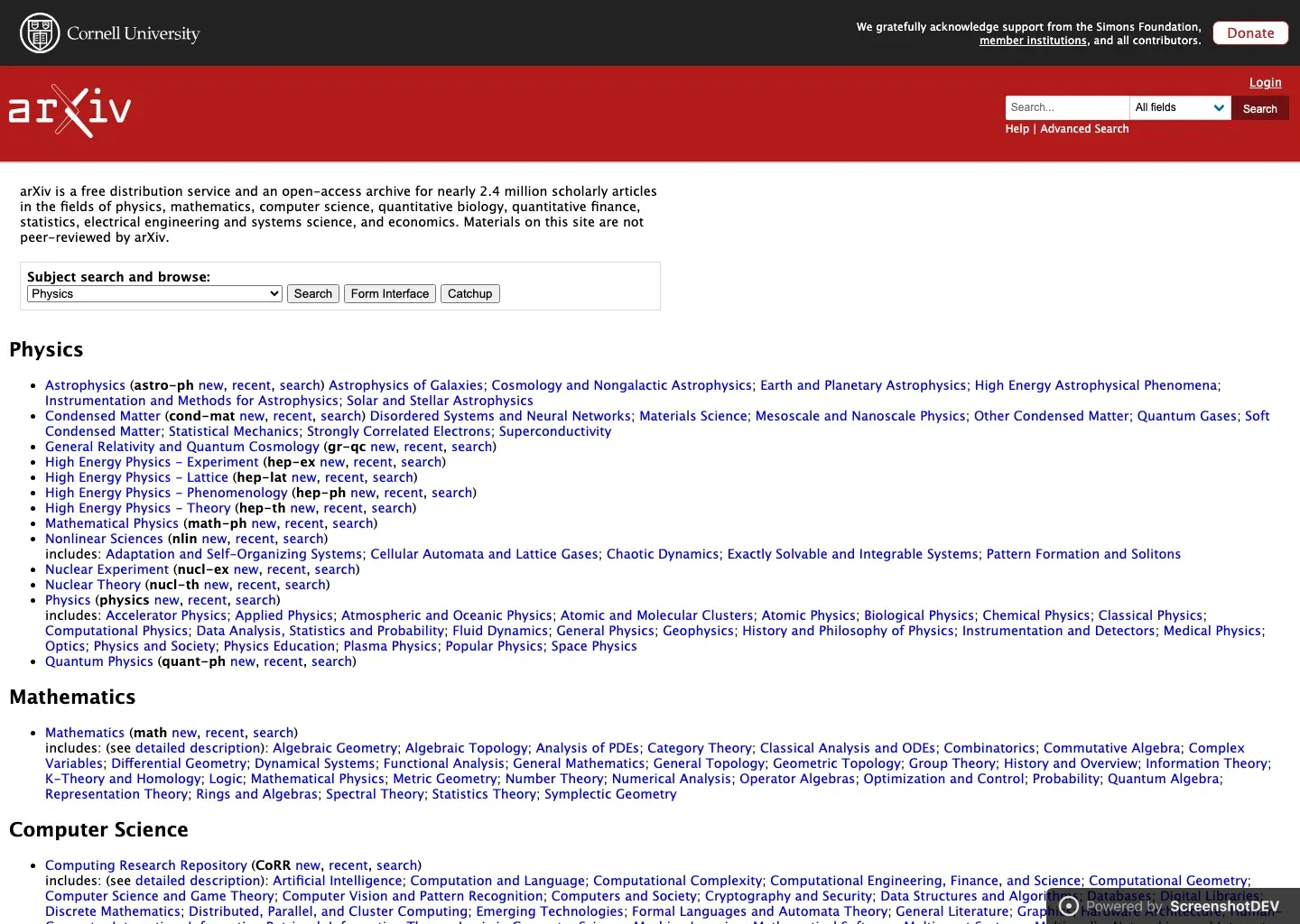
Task: Open the All fields dropdown
Action: [1180, 107]
